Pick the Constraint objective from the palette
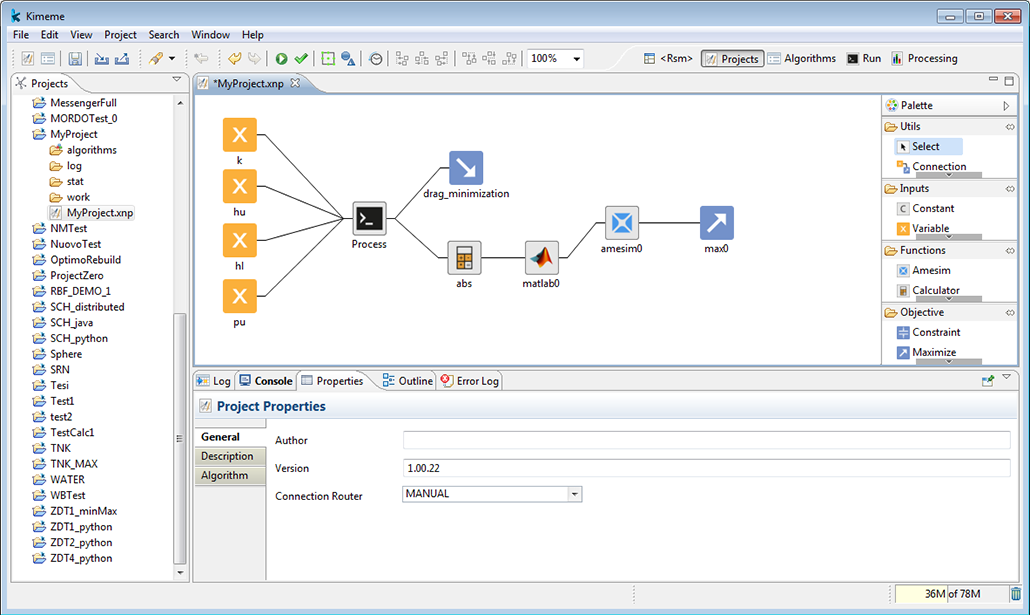Viewport: 1030px width, 615px height. point(928,332)
